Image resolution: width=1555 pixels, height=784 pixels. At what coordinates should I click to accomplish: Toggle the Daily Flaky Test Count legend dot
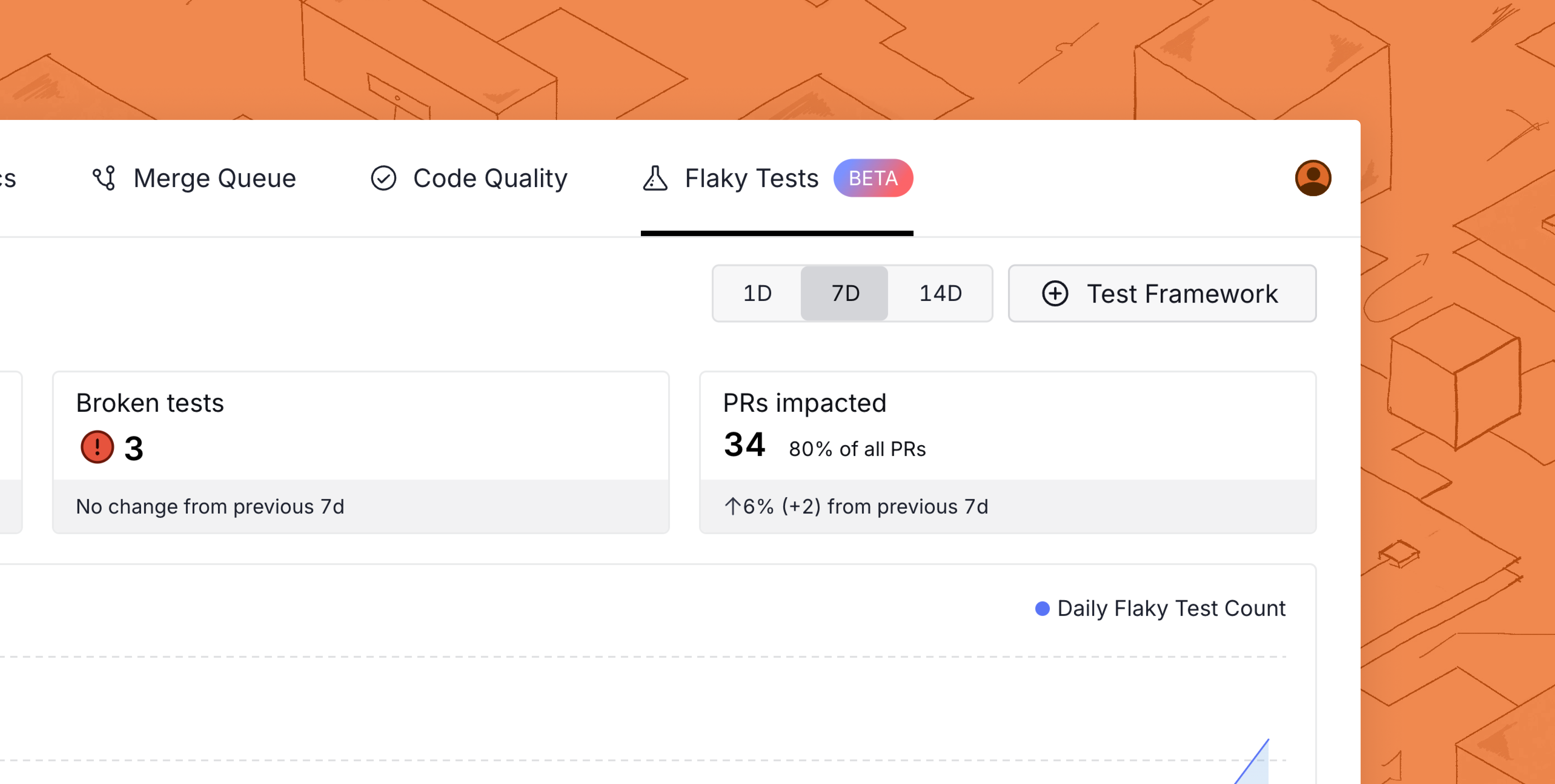click(1042, 608)
